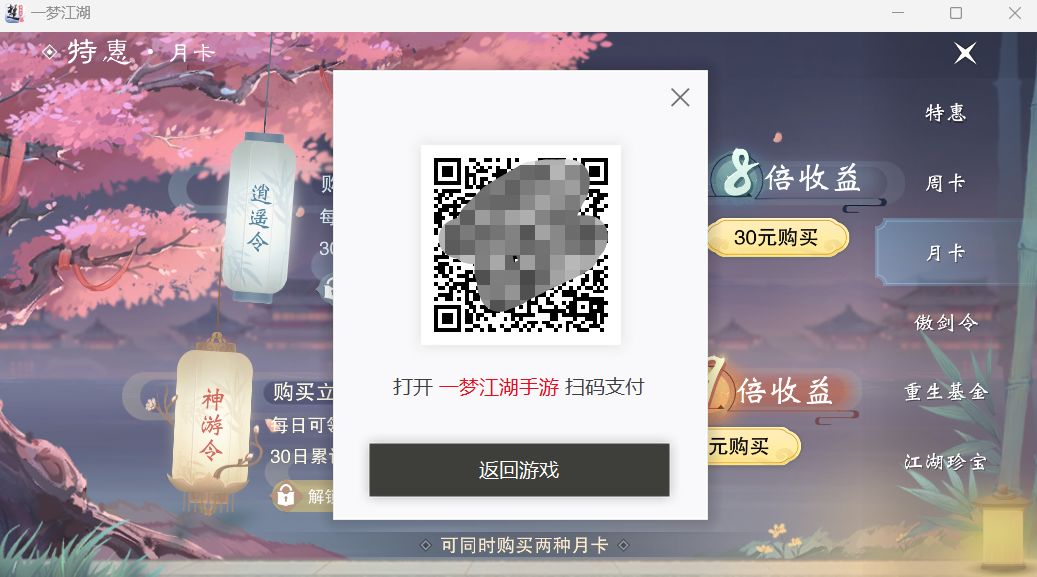This screenshot has width=1037, height=577.
Task: Open the 傲剑令 tab
Action: tap(946, 322)
